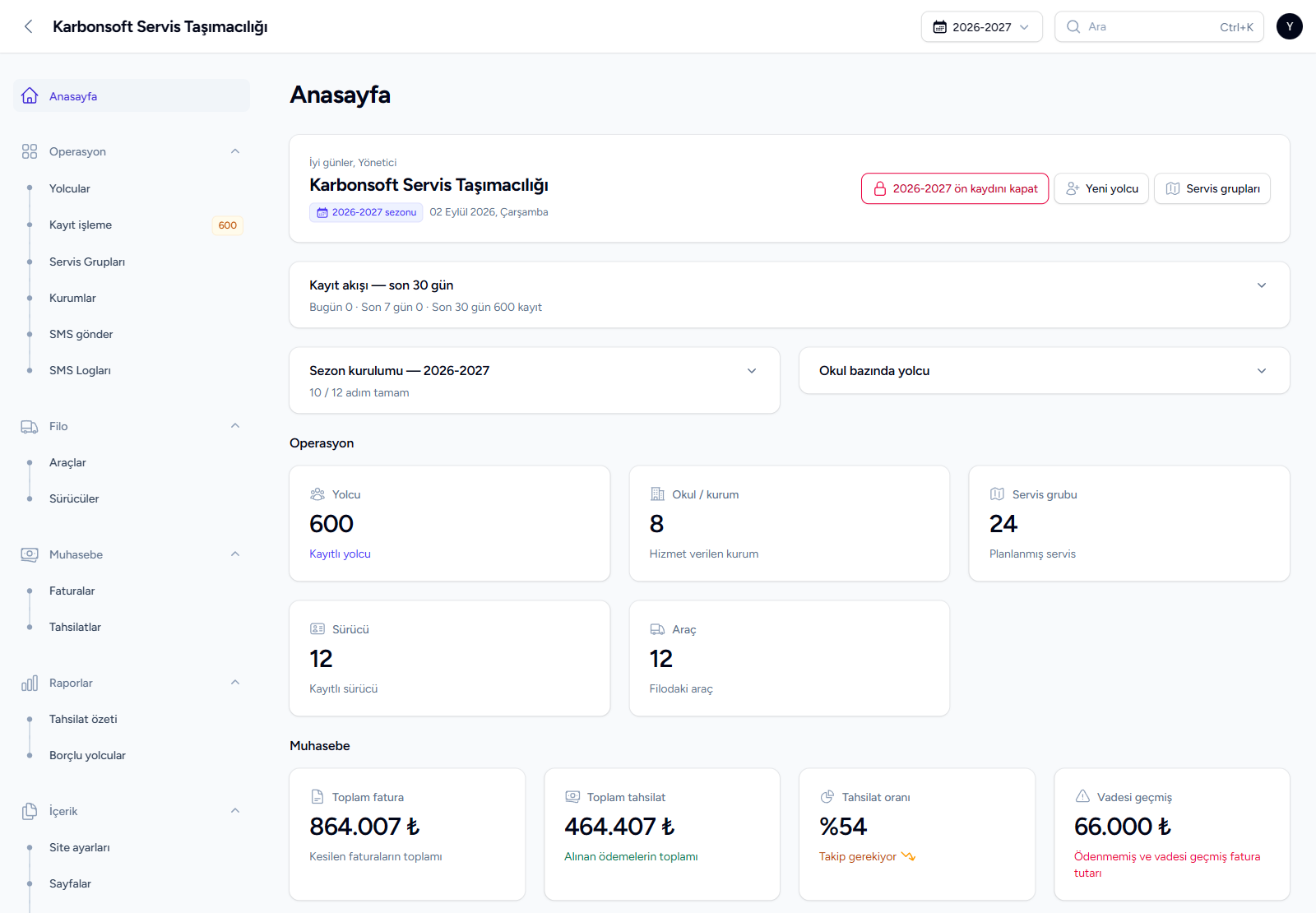Click the lock icon on ön kaydını kapat

[x=879, y=188]
